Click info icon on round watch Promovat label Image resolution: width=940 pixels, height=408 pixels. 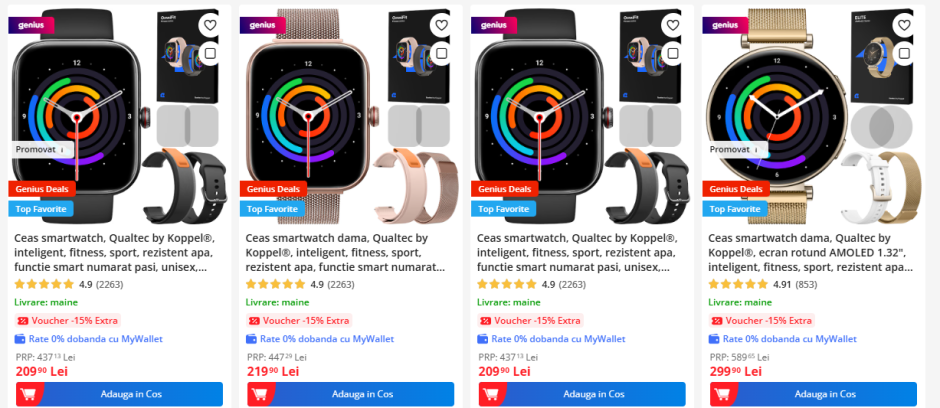(758, 150)
